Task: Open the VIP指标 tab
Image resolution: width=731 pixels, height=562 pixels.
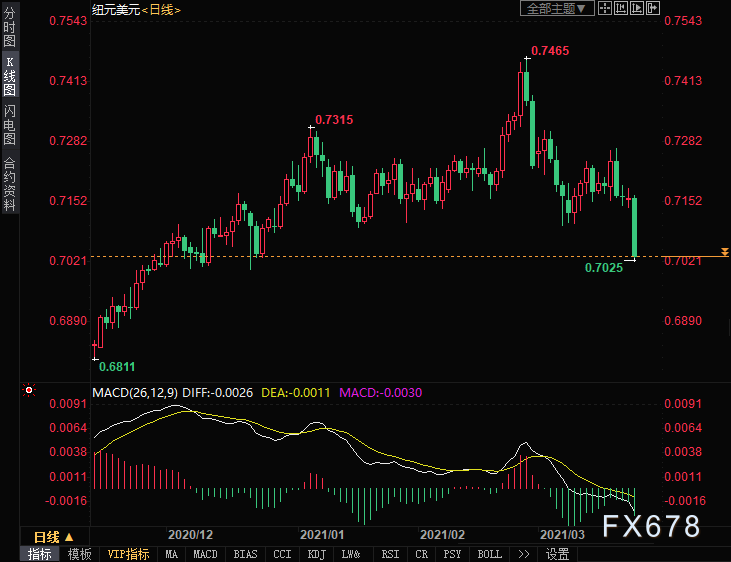Action: point(129,554)
